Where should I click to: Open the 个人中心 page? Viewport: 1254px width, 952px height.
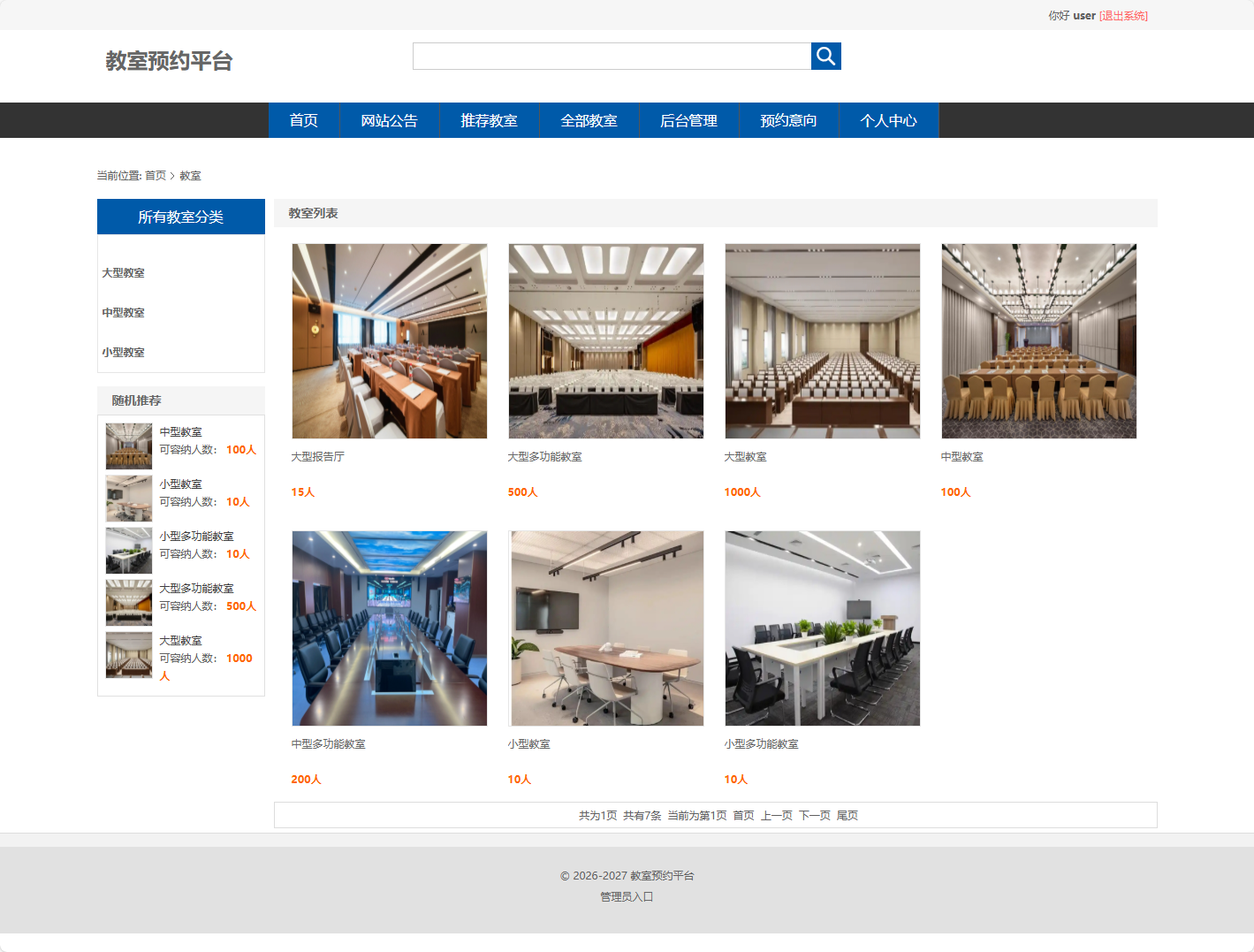tap(888, 120)
